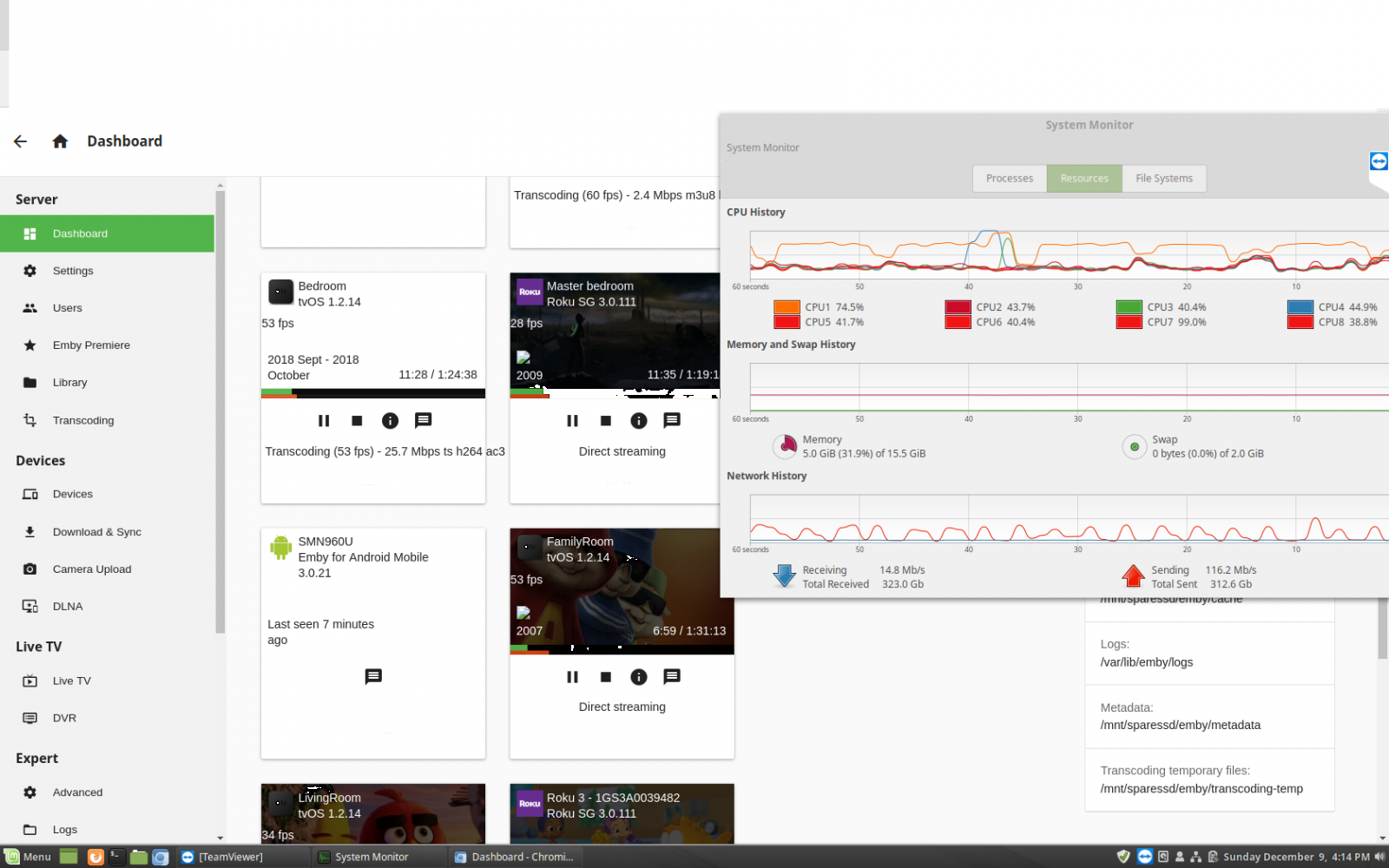The height and width of the screenshot is (868, 1389).
Task: Stop the FamilyRoom stream
Action: [605, 677]
